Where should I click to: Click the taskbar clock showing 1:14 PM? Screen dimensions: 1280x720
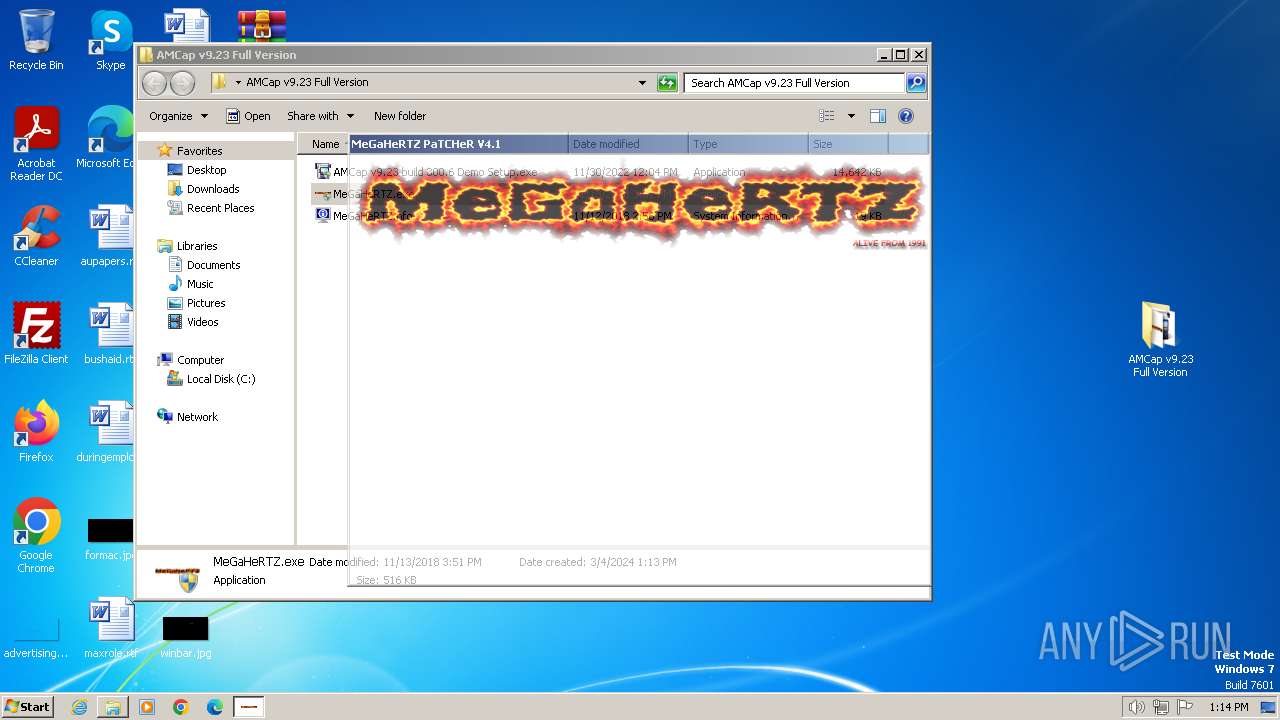pyautogui.click(x=1228, y=707)
